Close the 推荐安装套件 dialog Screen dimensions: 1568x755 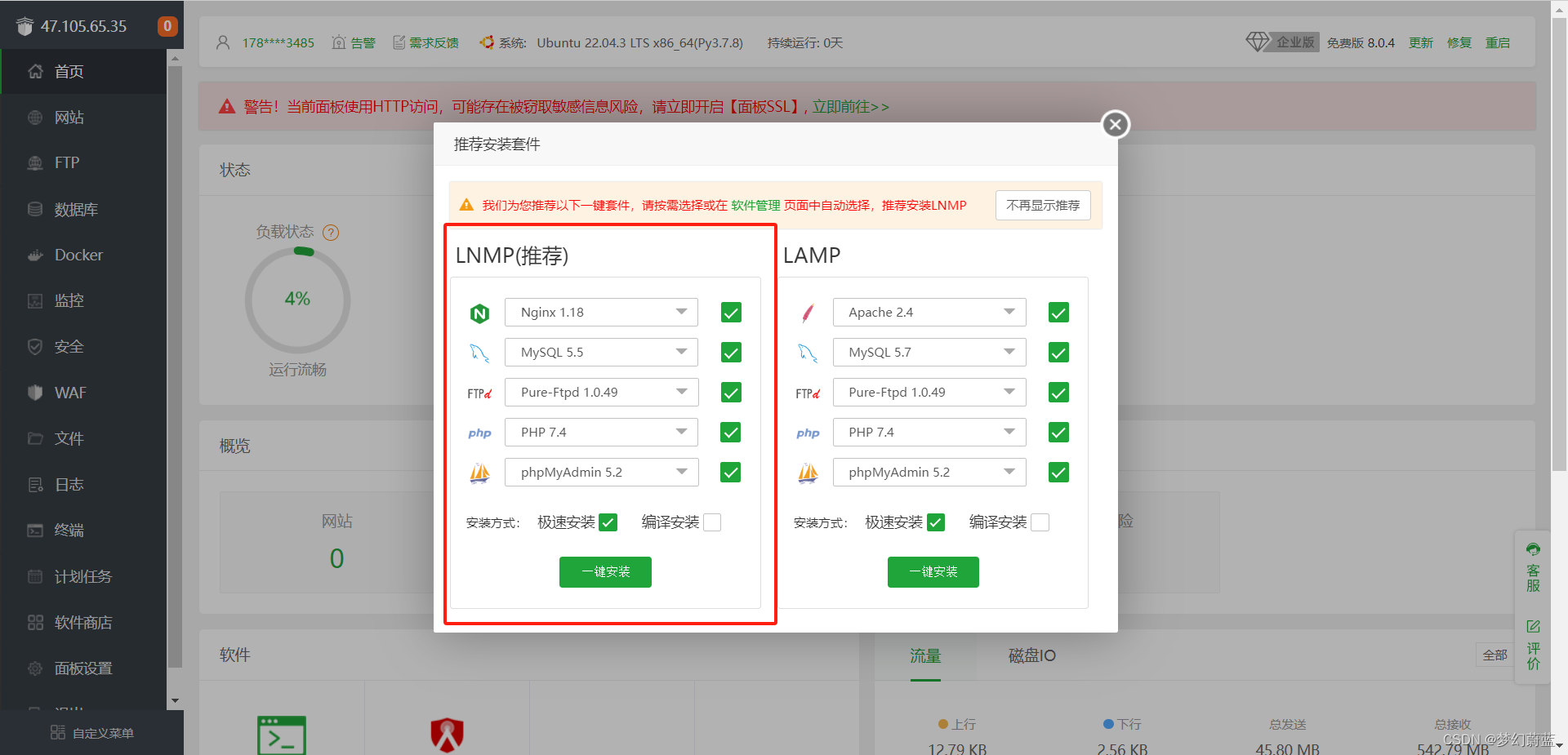1116,124
